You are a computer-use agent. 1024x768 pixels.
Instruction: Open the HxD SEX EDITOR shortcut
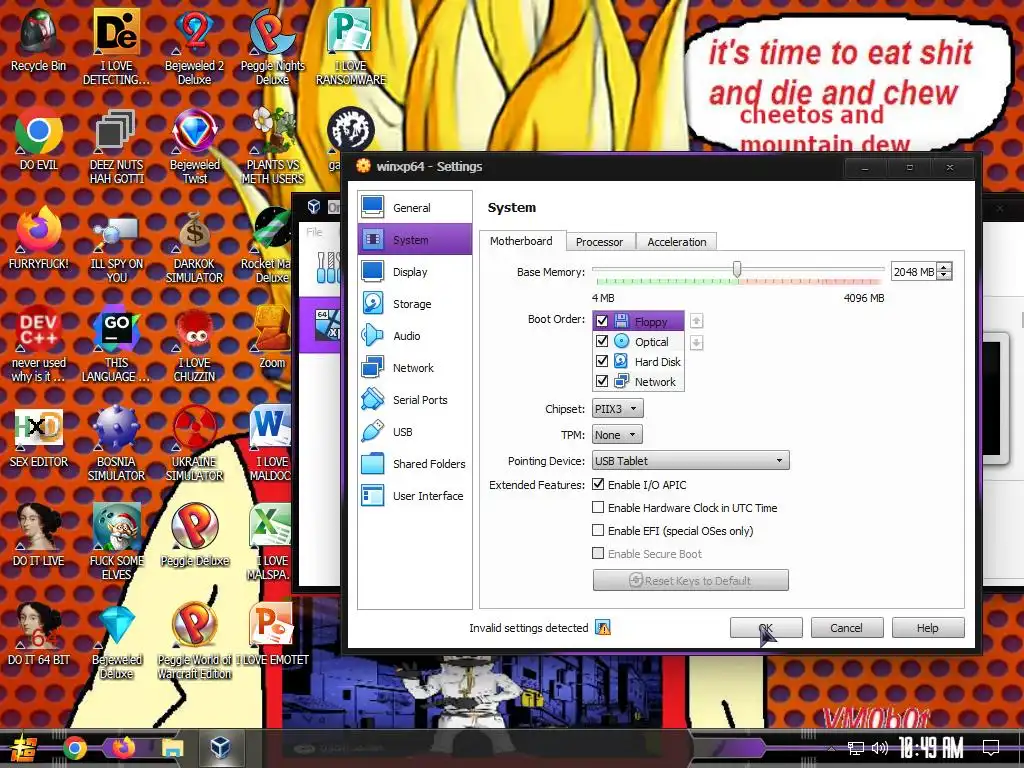coord(39,438)
